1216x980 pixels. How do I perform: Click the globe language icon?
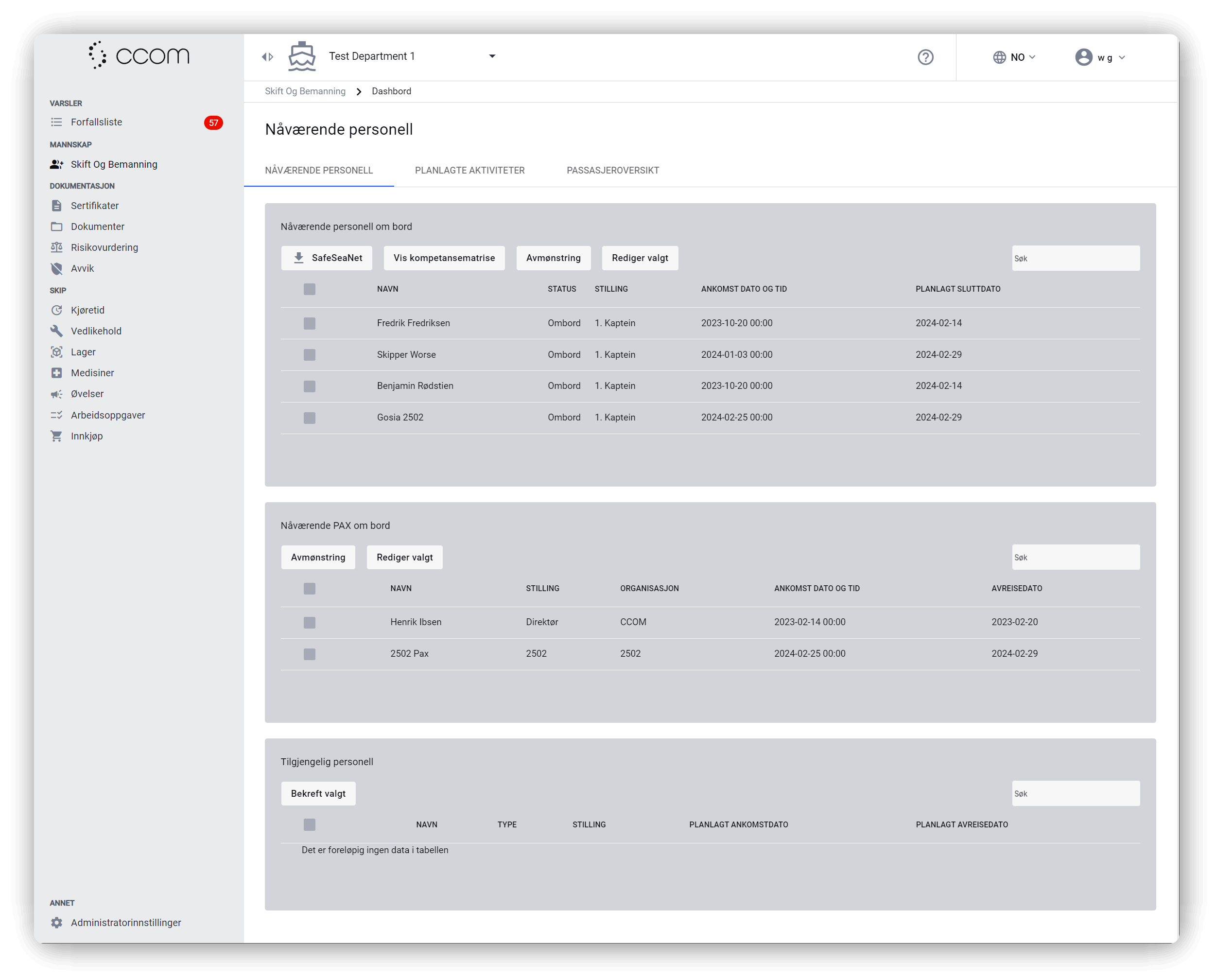[999, 57]
